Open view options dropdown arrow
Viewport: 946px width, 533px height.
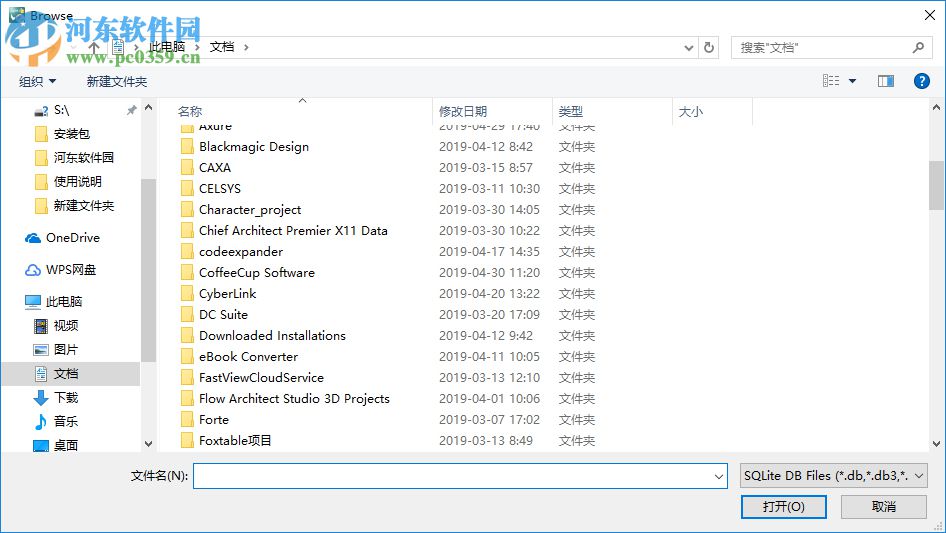(852, 81)
